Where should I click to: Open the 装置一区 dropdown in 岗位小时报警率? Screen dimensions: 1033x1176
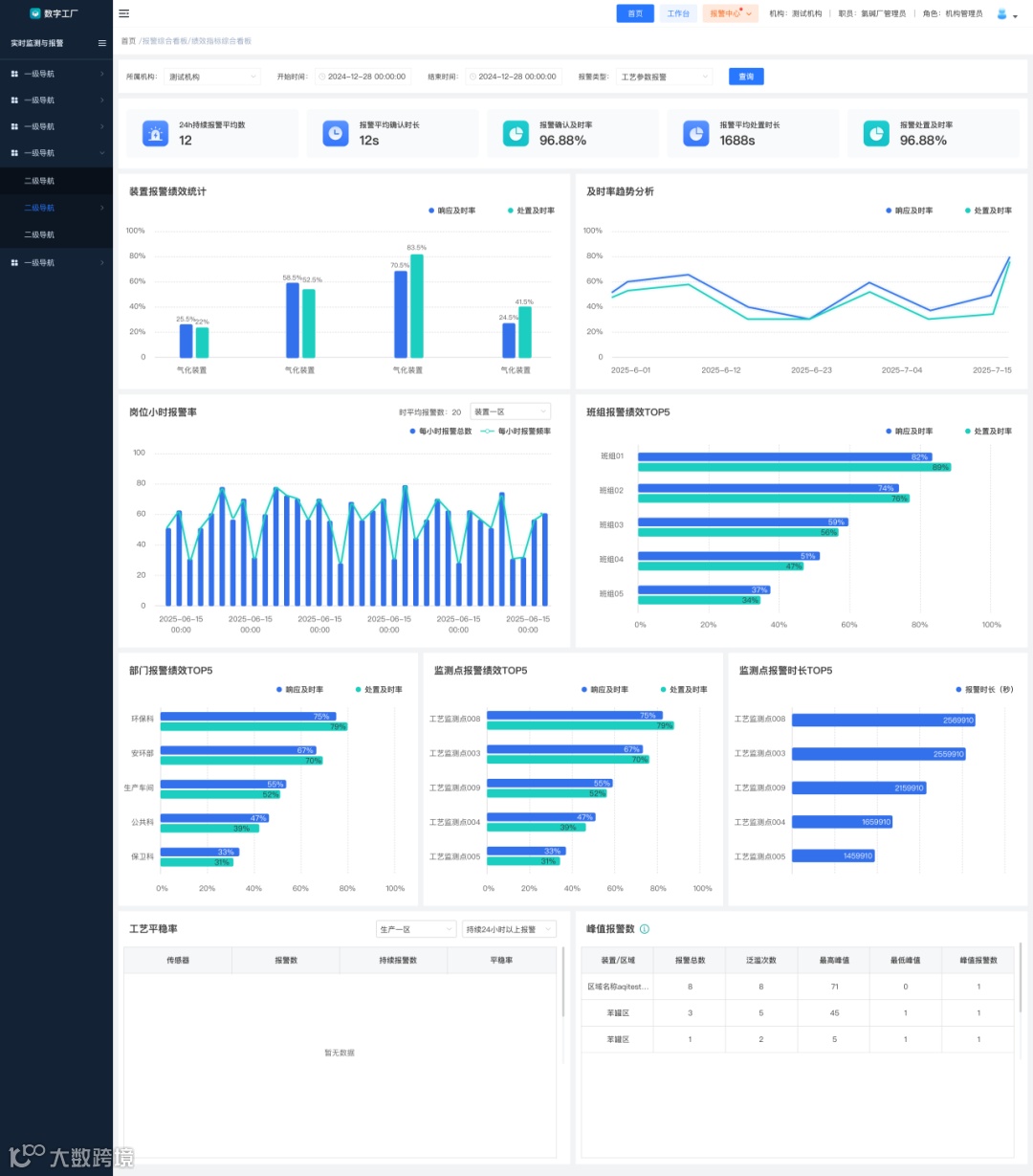(x=510, y=411)
